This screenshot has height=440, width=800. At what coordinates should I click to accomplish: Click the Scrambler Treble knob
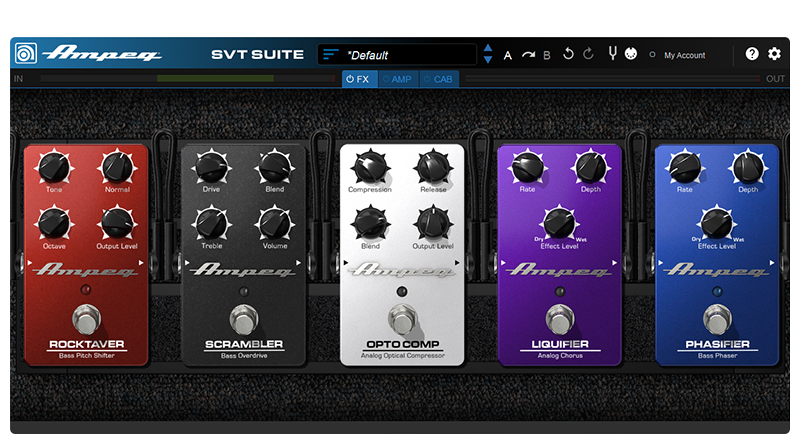tap(211, 224)
